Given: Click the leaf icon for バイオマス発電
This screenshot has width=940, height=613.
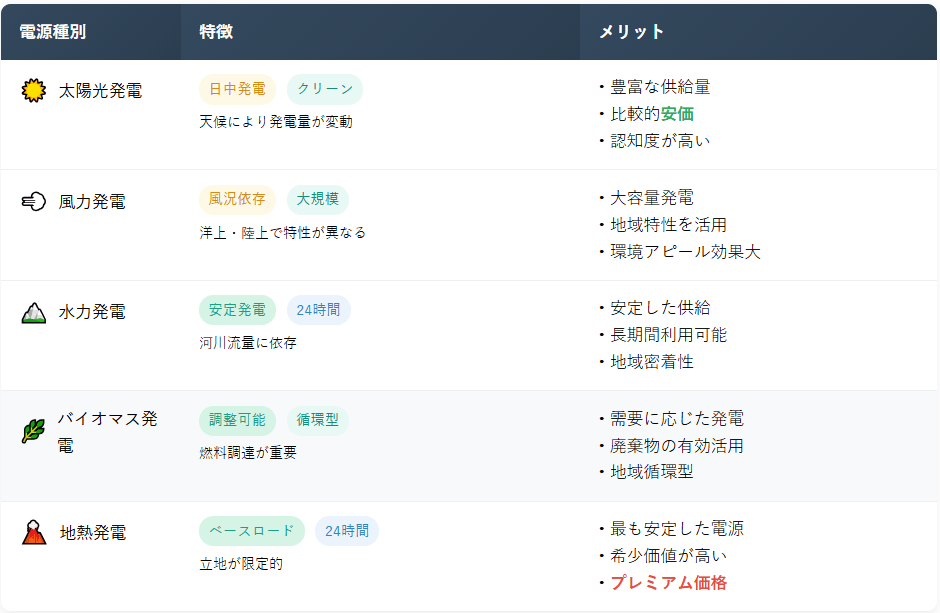Looking at the screenshot, I should 34,432.
